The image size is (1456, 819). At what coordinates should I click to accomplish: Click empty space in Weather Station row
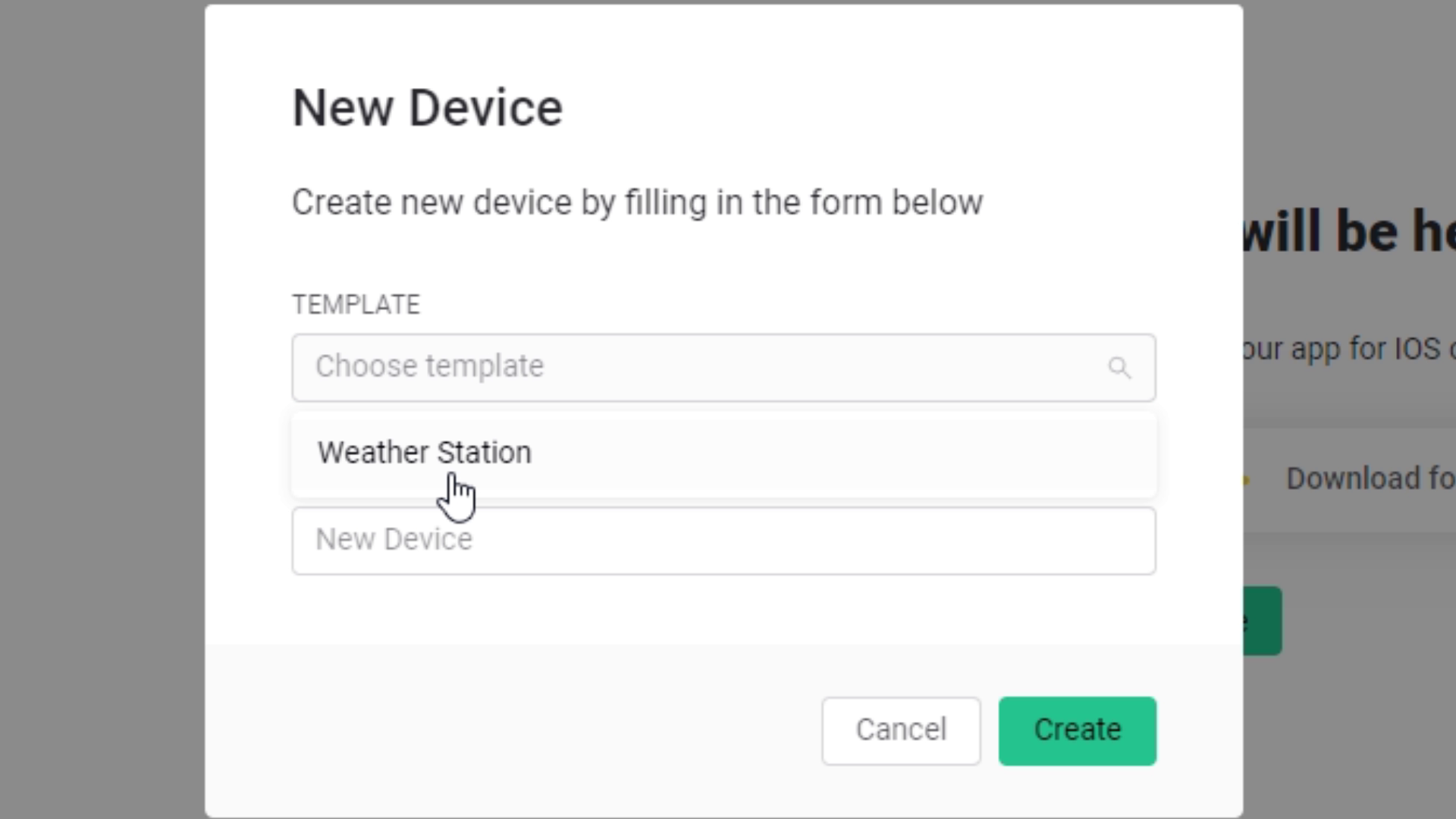pos(834,454)
